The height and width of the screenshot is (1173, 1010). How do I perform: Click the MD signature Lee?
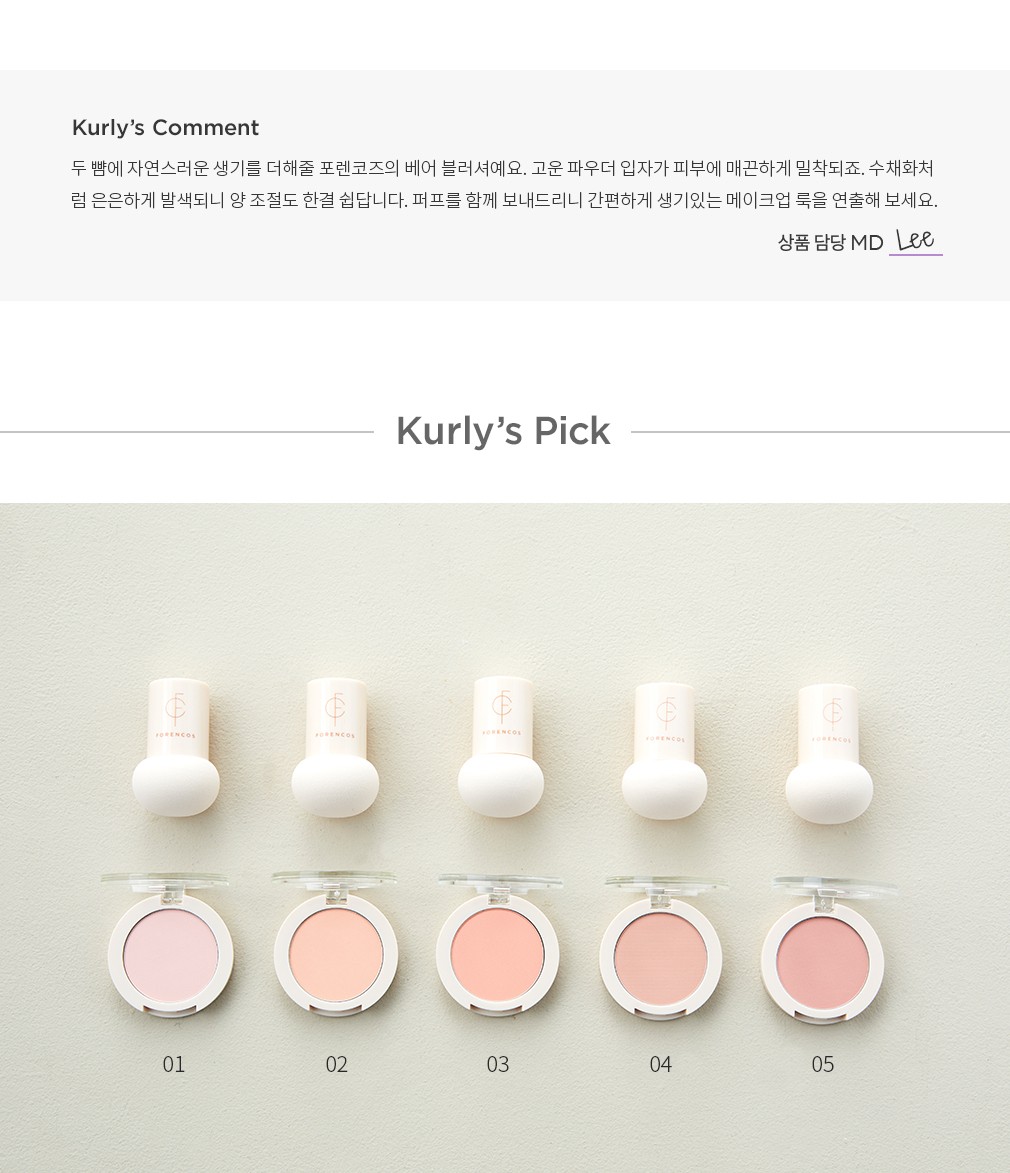(x=916, y=241)
